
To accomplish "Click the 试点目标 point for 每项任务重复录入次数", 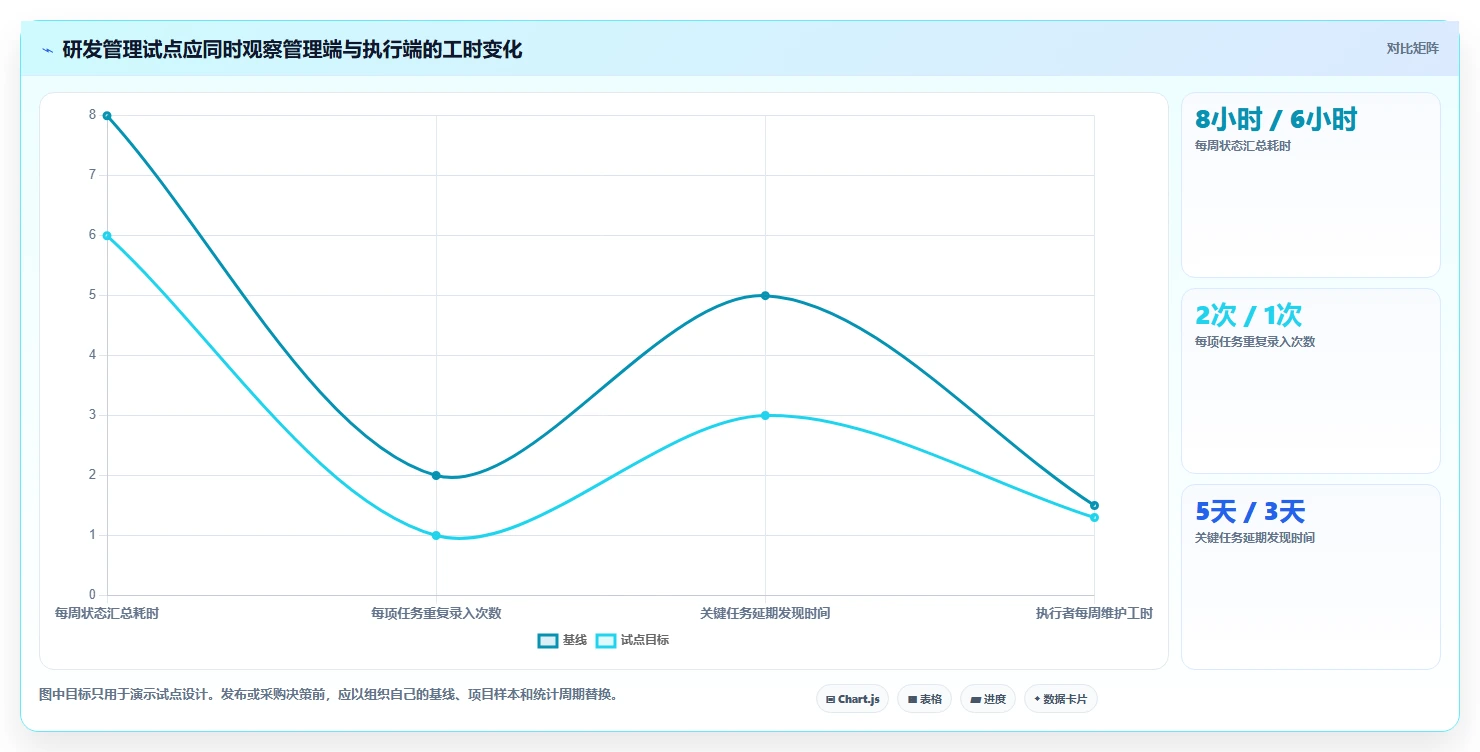I will [x=436, y=536].
